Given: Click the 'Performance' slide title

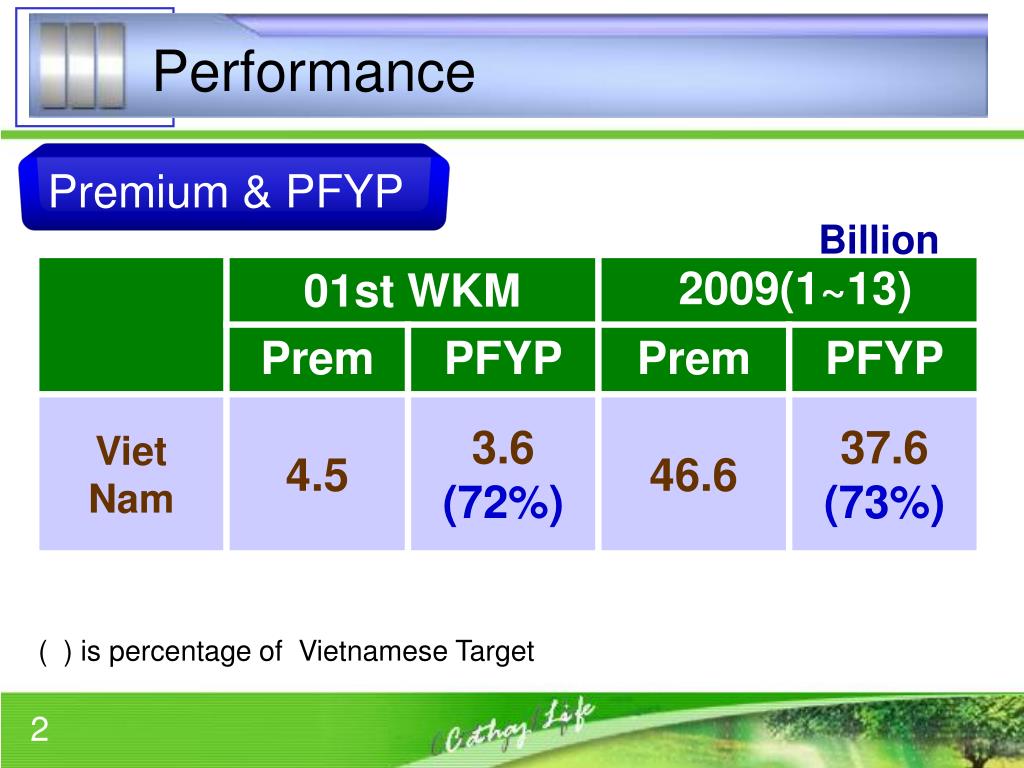Looking at the screenshot, I should (x=313, y=71).
